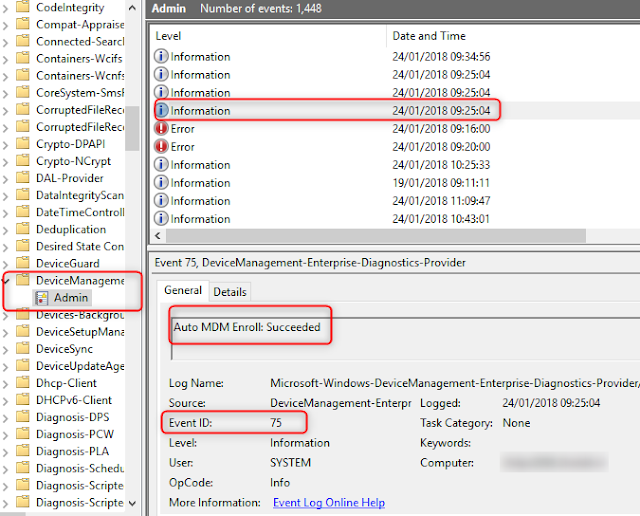The width and height of the screenshot is (640, 516).
Task: Click the Desired State Con folder icon
Action: pos(23,246)
